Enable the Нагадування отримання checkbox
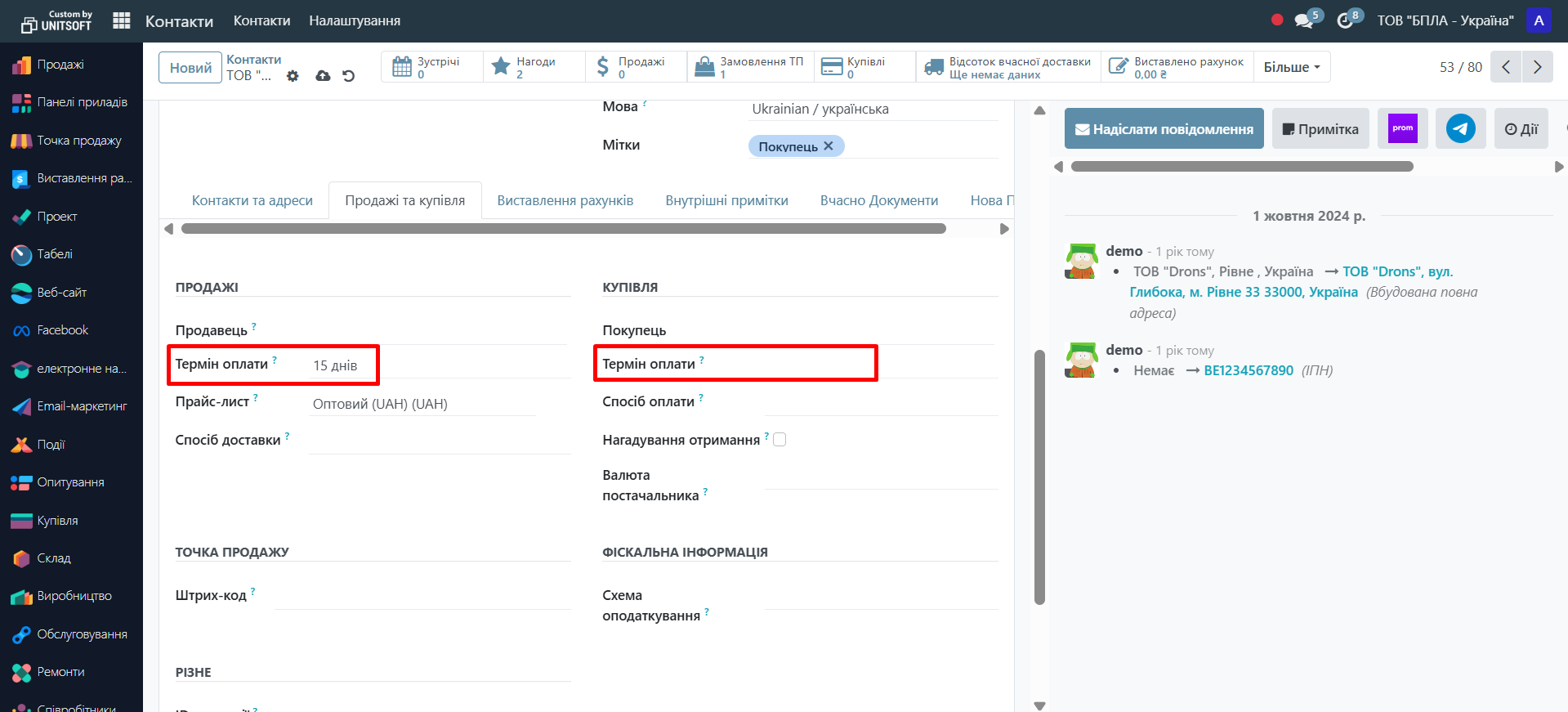The image size is (1568, 712). point(780,440)
